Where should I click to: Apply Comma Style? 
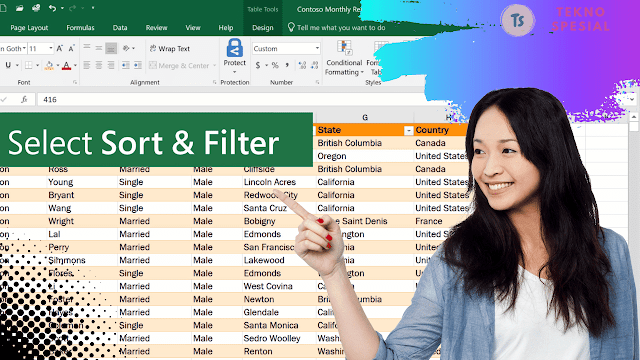(287, 65)
